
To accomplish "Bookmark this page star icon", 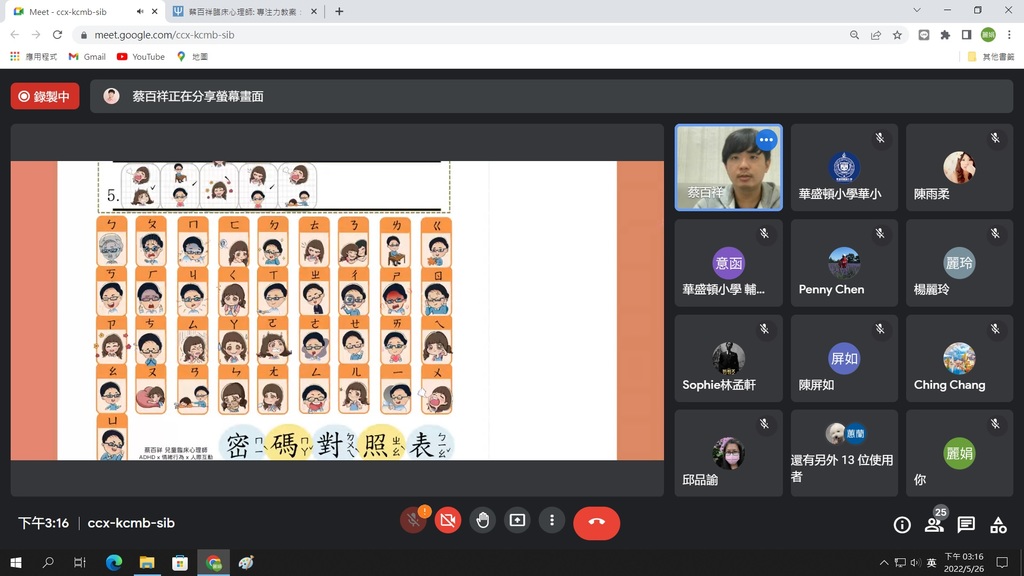I will pyautogui.click(x=897, y=35).
